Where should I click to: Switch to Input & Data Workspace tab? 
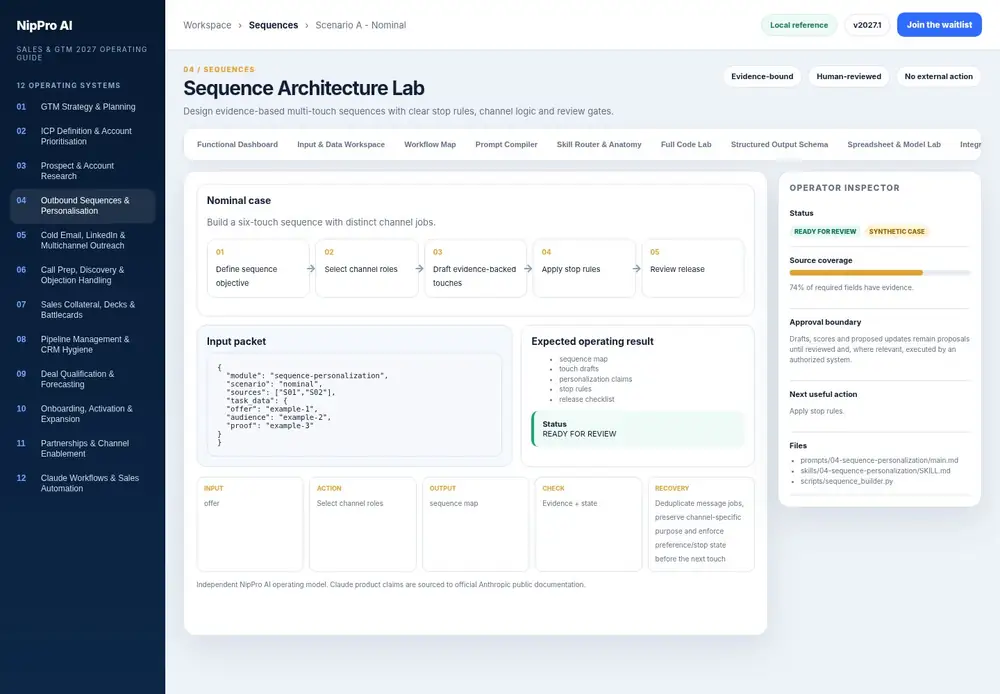coord(341,145)
